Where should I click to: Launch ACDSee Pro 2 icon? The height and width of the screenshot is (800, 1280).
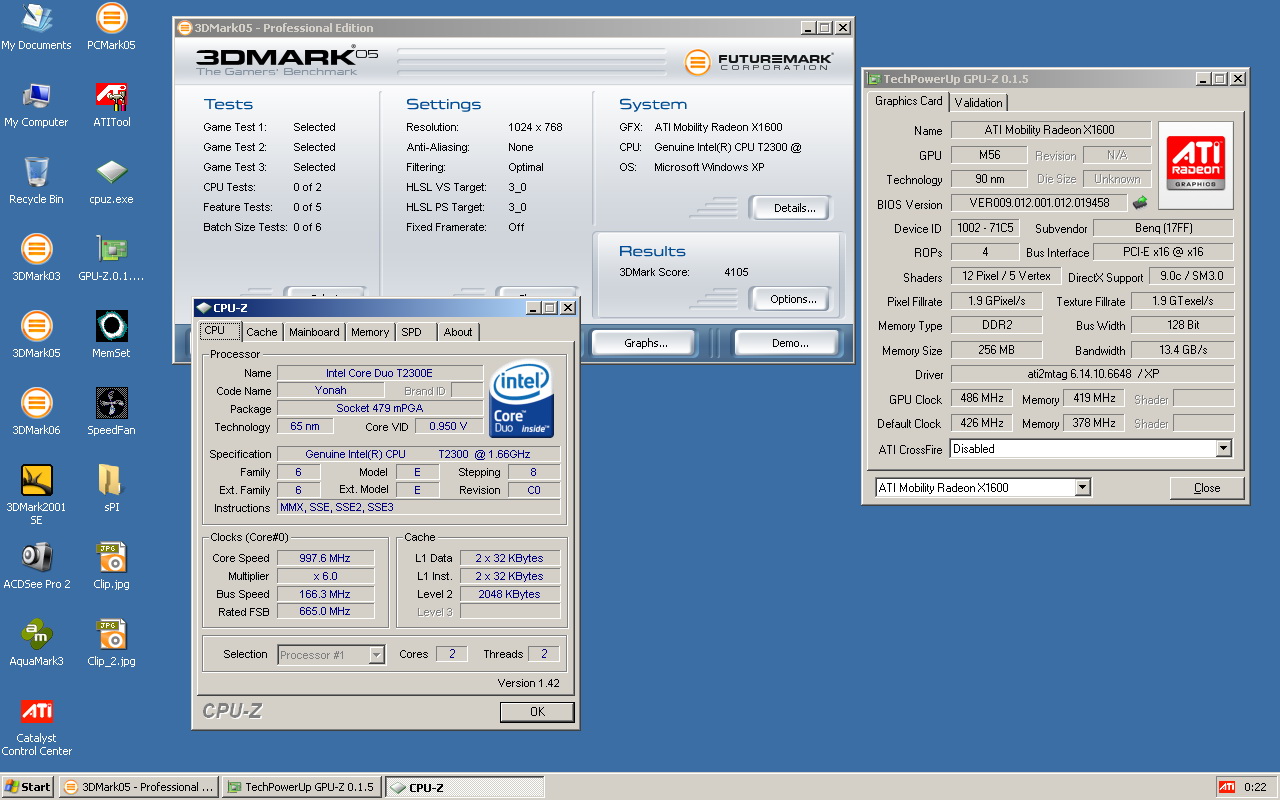pyautogui.click(x=36, y=566)
